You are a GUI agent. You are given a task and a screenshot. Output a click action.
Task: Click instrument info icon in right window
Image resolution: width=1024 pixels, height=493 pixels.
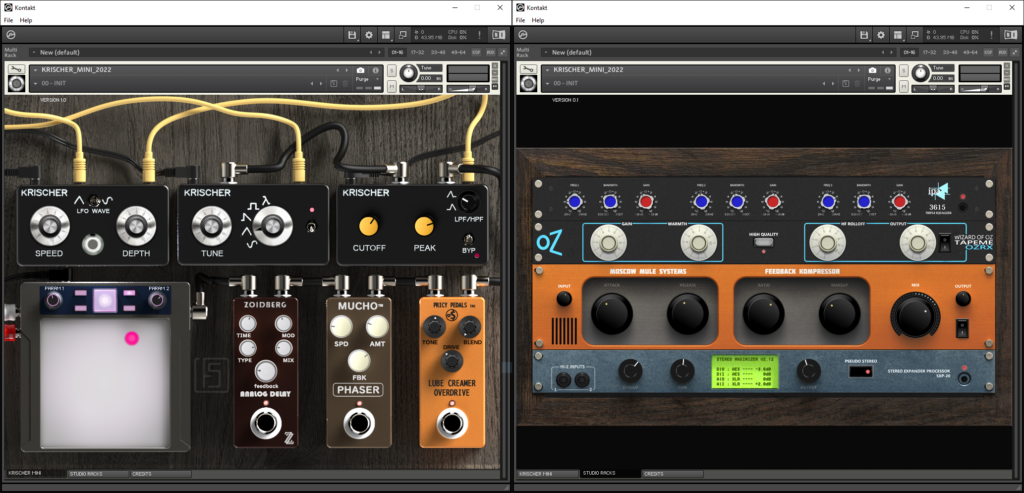888,71
